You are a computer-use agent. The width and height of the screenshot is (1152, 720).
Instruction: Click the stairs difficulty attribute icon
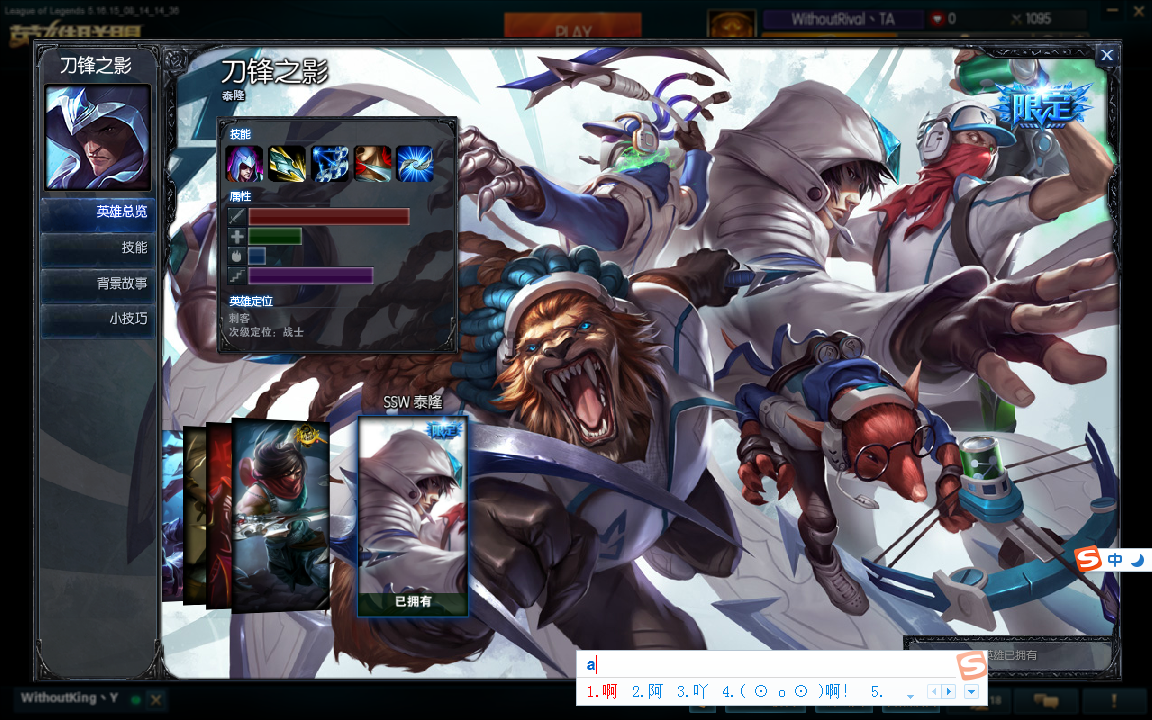click(x=237, y=276)
